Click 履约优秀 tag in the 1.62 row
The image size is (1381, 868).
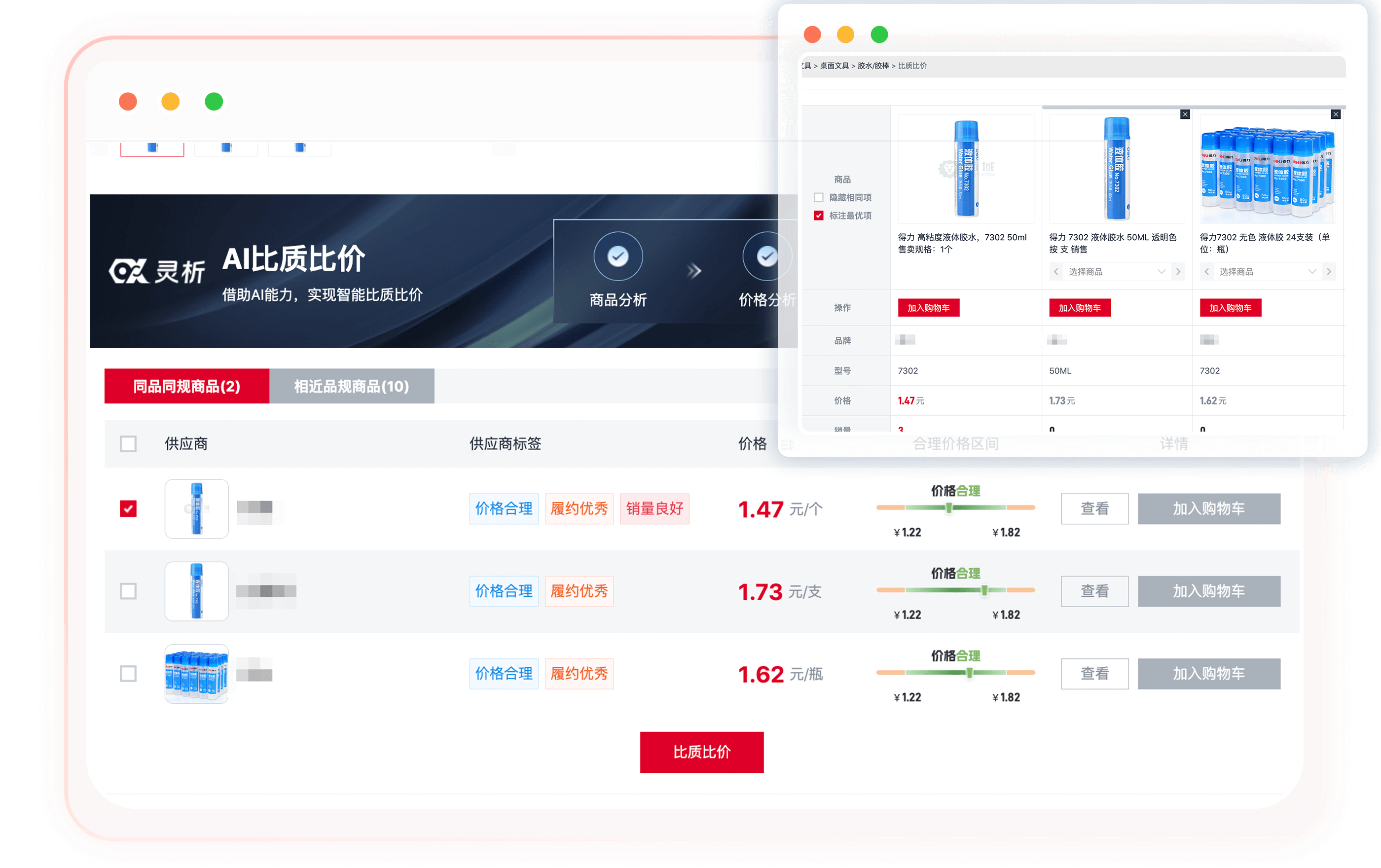click(579, 674)
